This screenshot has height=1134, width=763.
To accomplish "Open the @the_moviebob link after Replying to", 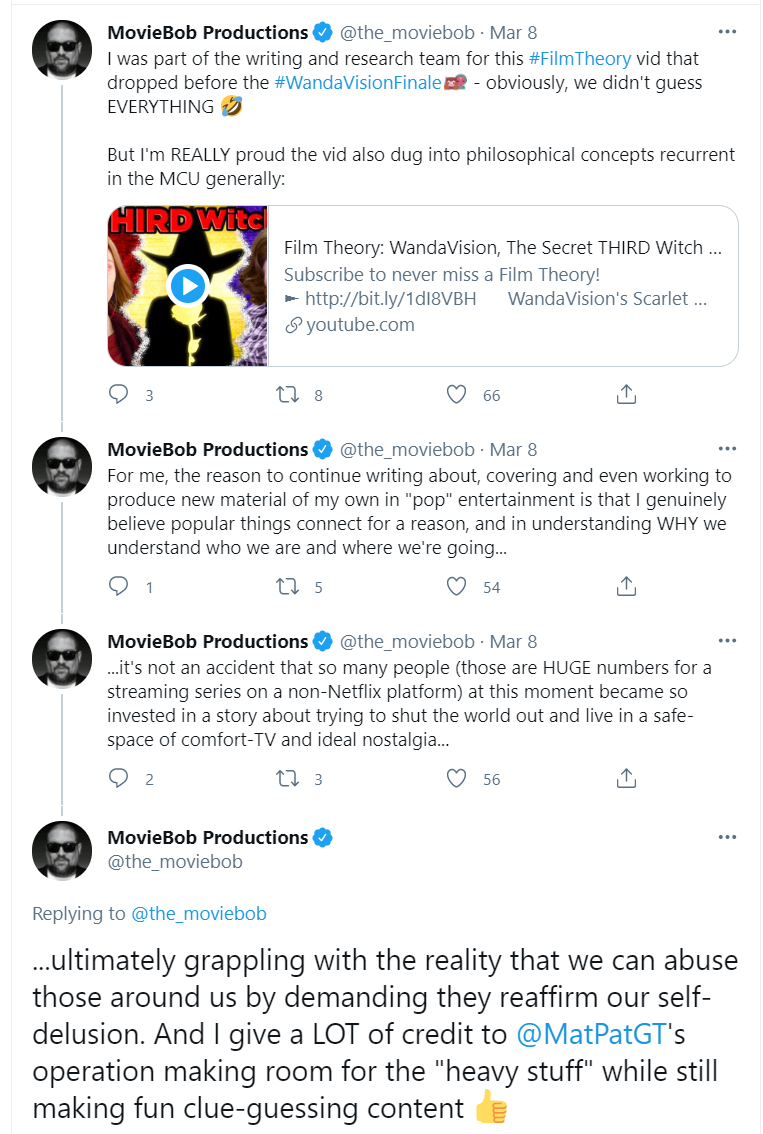I will (x=199, y=913).
